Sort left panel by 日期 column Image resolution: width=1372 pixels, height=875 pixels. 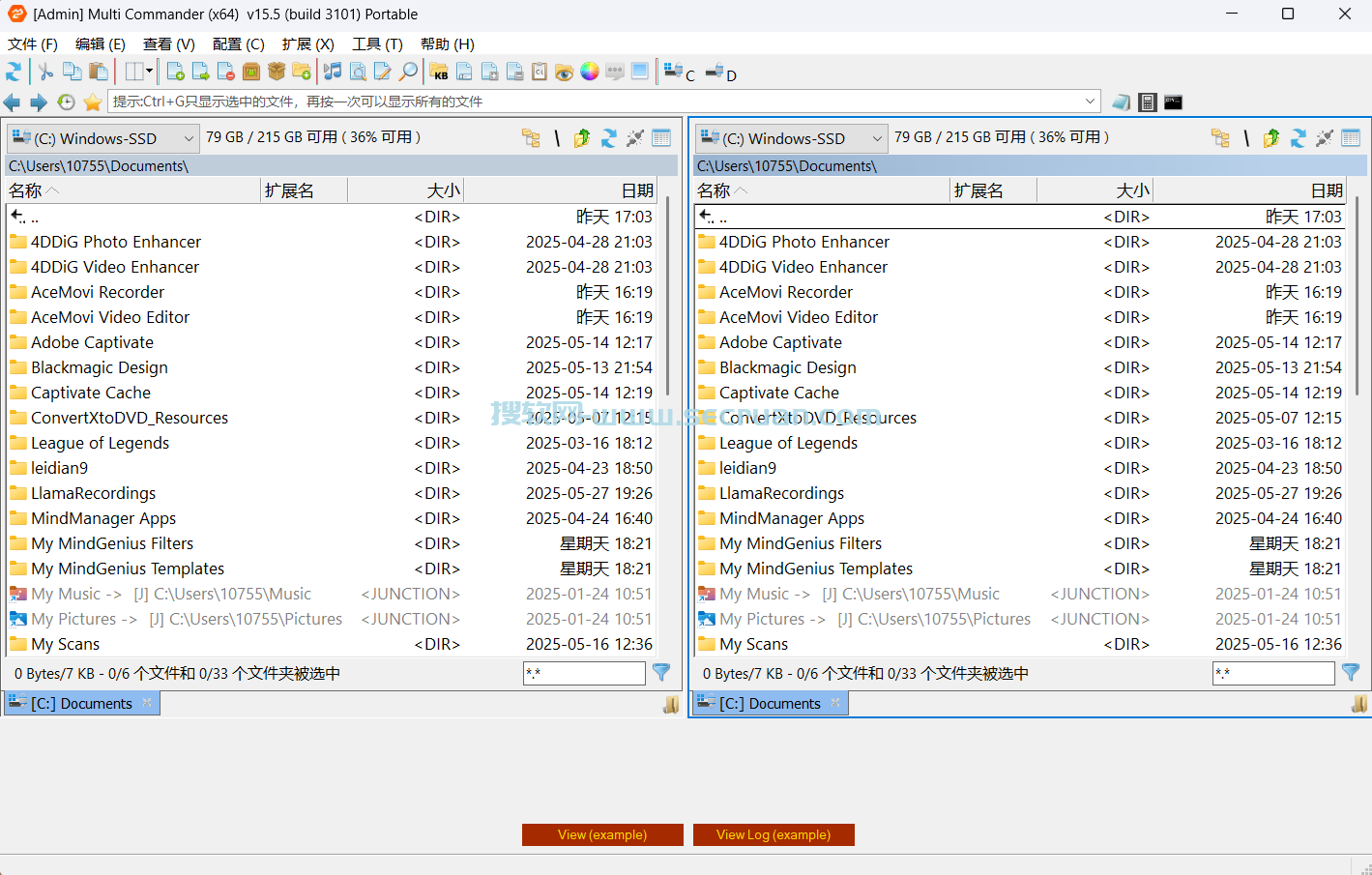pos(561,190)
